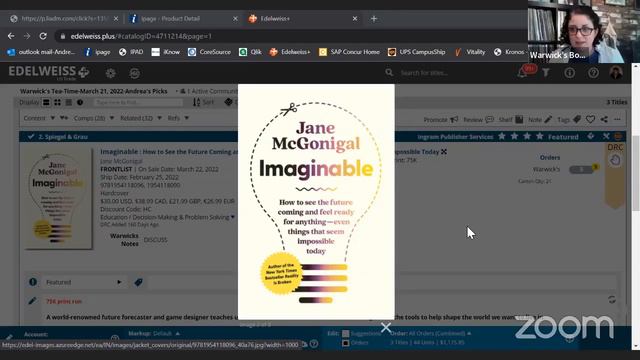This screenshot has width=640, height=360.
Task: Toggle the Orders checkbox in bottom bar
Action: tap(345, 343)
